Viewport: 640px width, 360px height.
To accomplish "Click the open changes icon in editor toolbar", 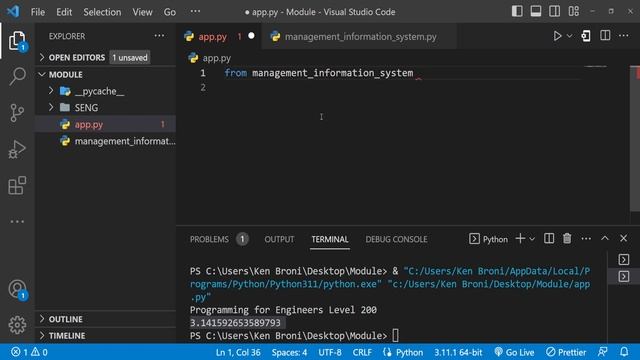I will (586, 36).
